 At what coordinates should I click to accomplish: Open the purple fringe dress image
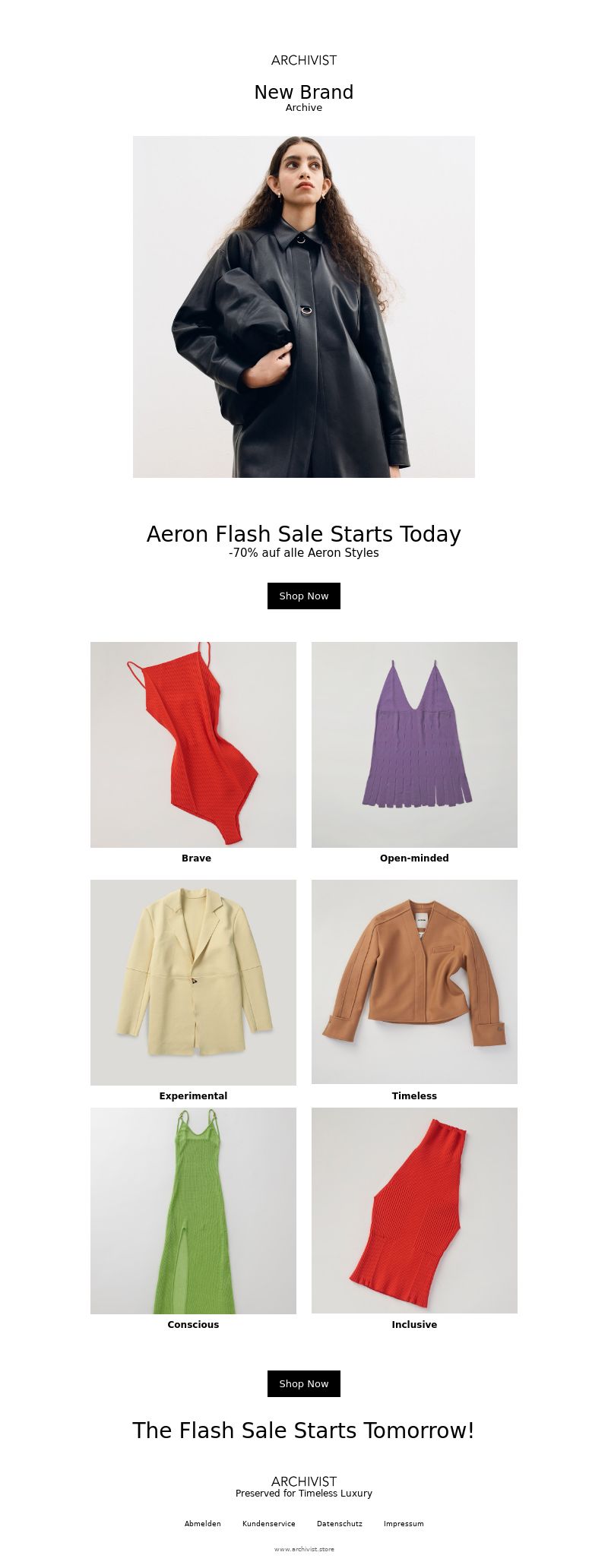click(x=414, y=744)
